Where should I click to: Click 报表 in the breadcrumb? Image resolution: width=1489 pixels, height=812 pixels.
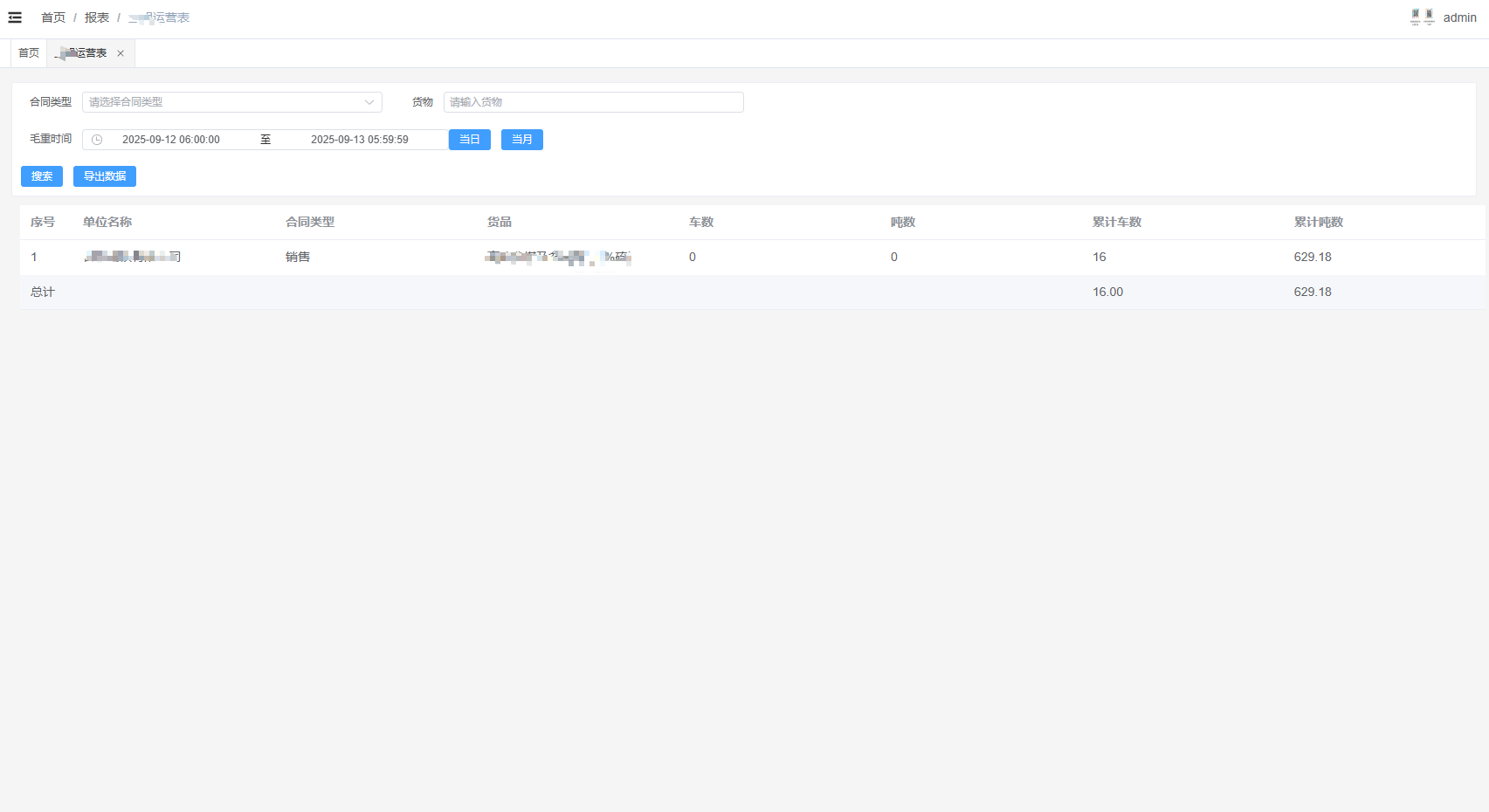tap(97, 17)
